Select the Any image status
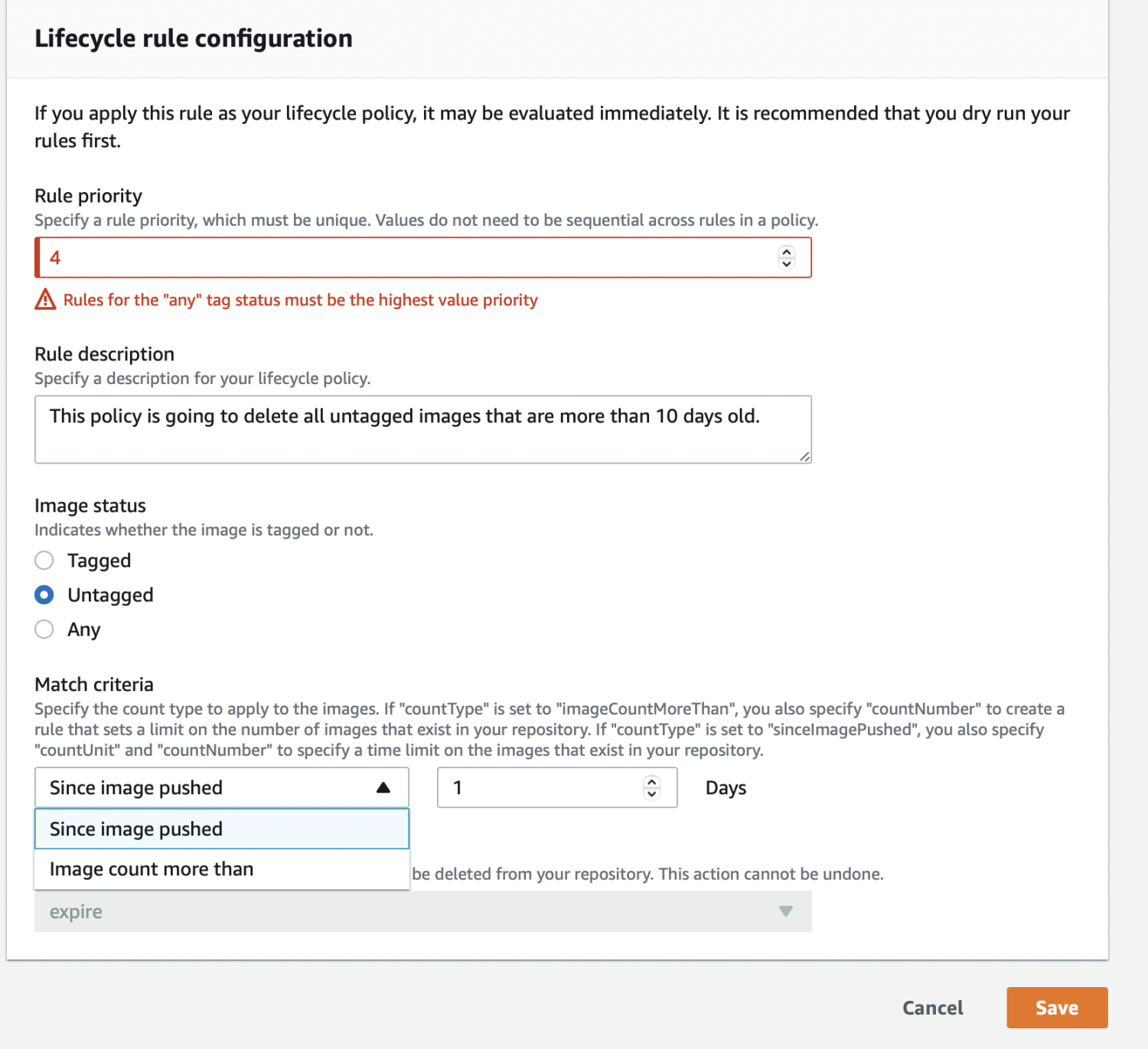The width and height of the screenshot is (1148, 1049). [x=44, y=629]
